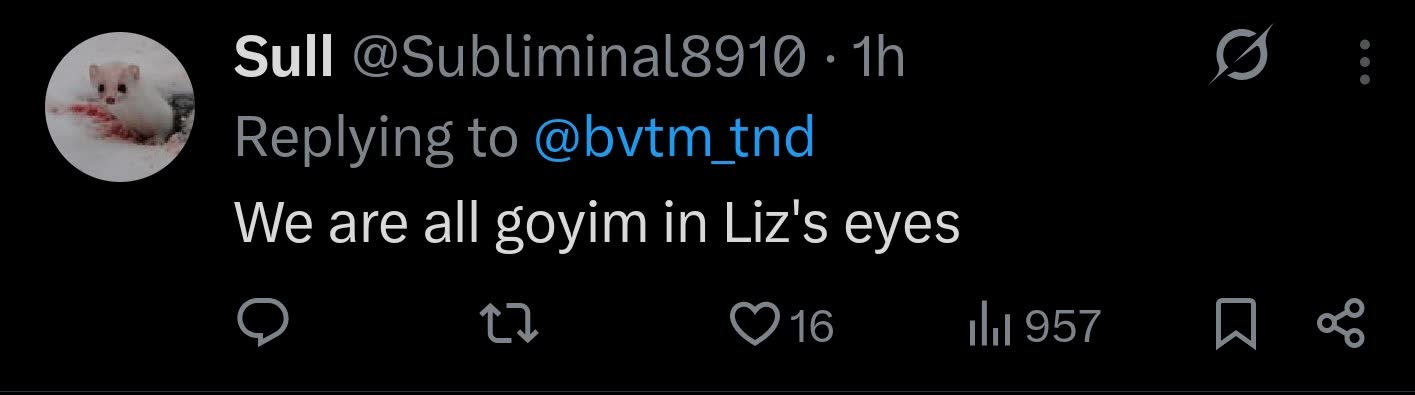Open the three-dot more options menu
The width and height of the screenshot is (1415, 395).
coord(1365,62)
